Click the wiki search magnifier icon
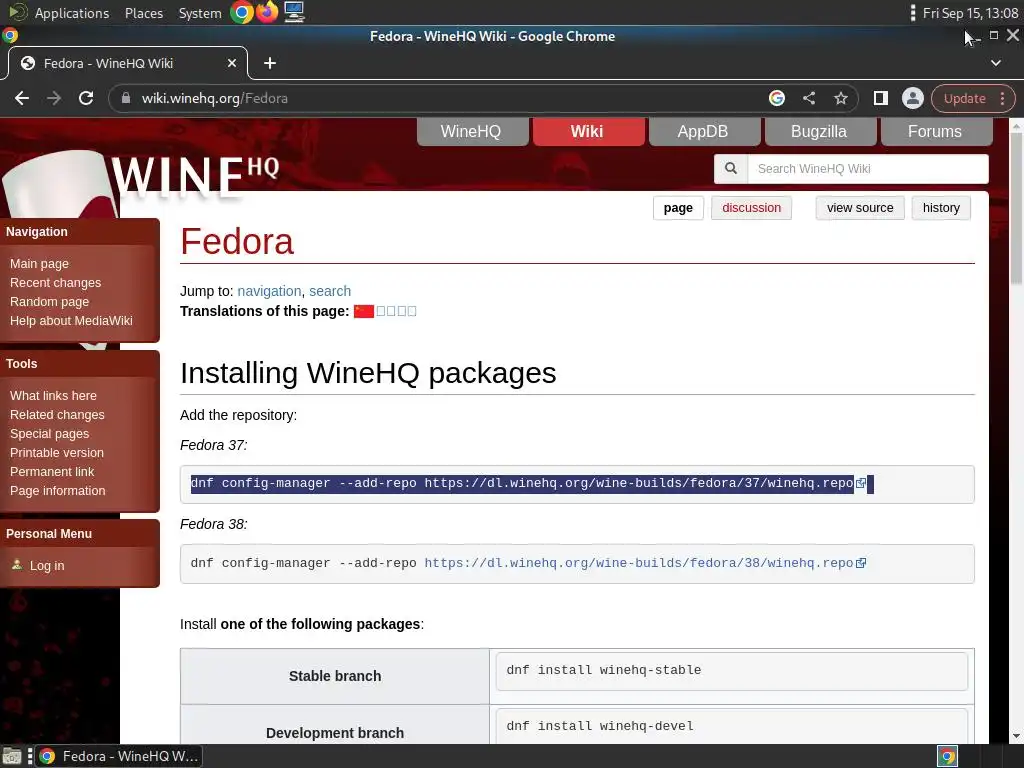The height and width of the screenshot is (768, 1024). tap(731, 168)
